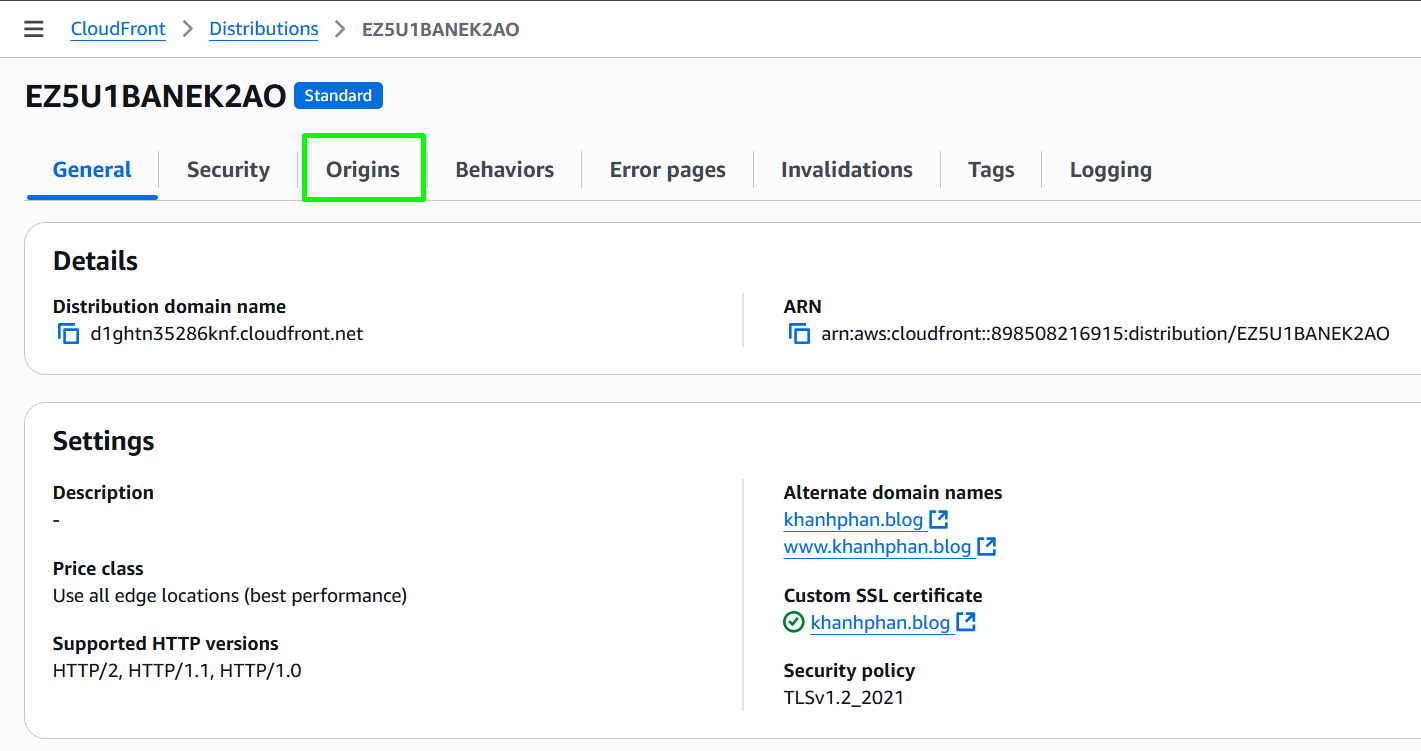Click external link icon beside khanhphan.blog alternate domain
This screenshot has width=1421, height=751.
pos(938,520)
